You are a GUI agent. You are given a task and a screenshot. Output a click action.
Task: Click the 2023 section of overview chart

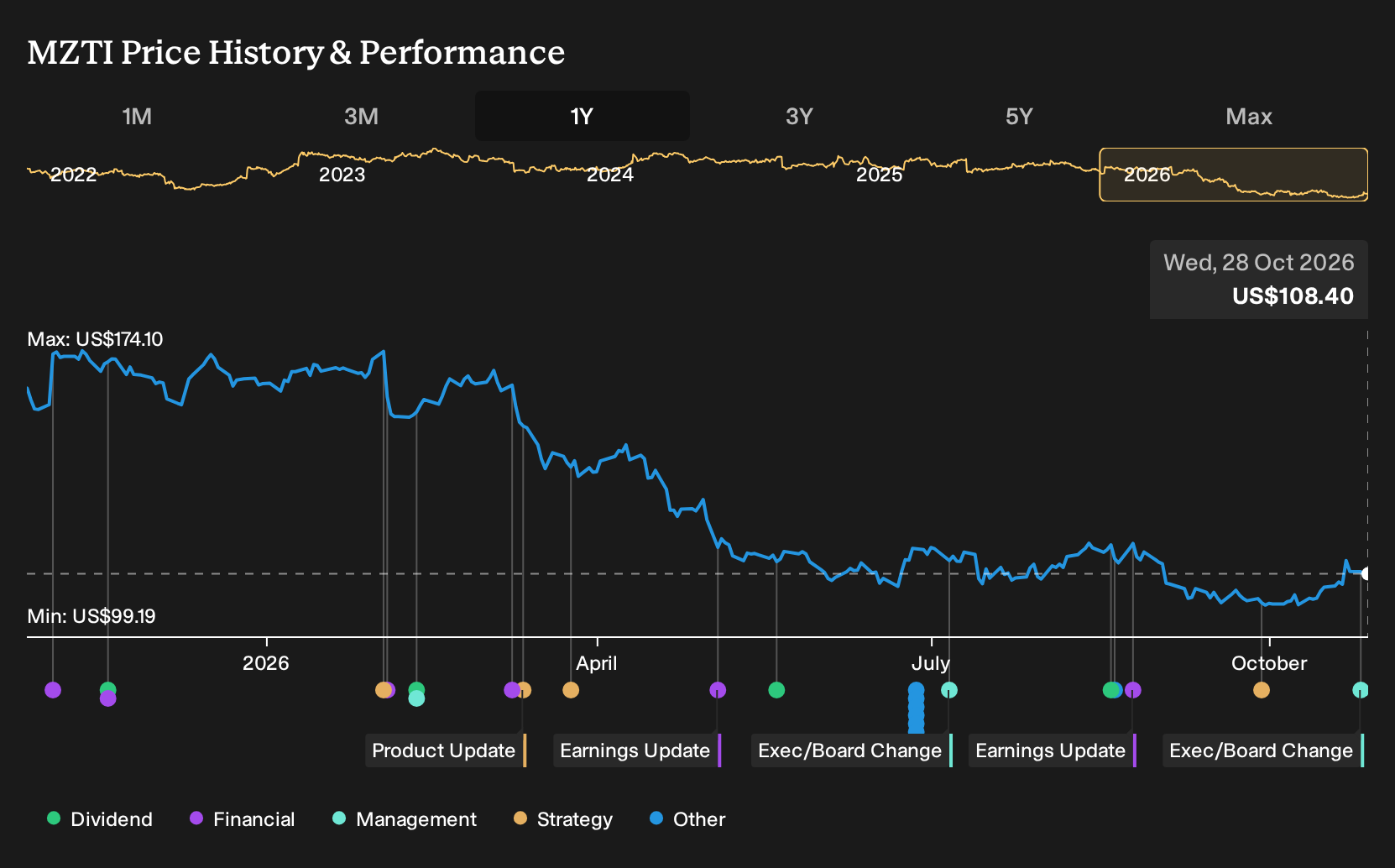[342, 175]
